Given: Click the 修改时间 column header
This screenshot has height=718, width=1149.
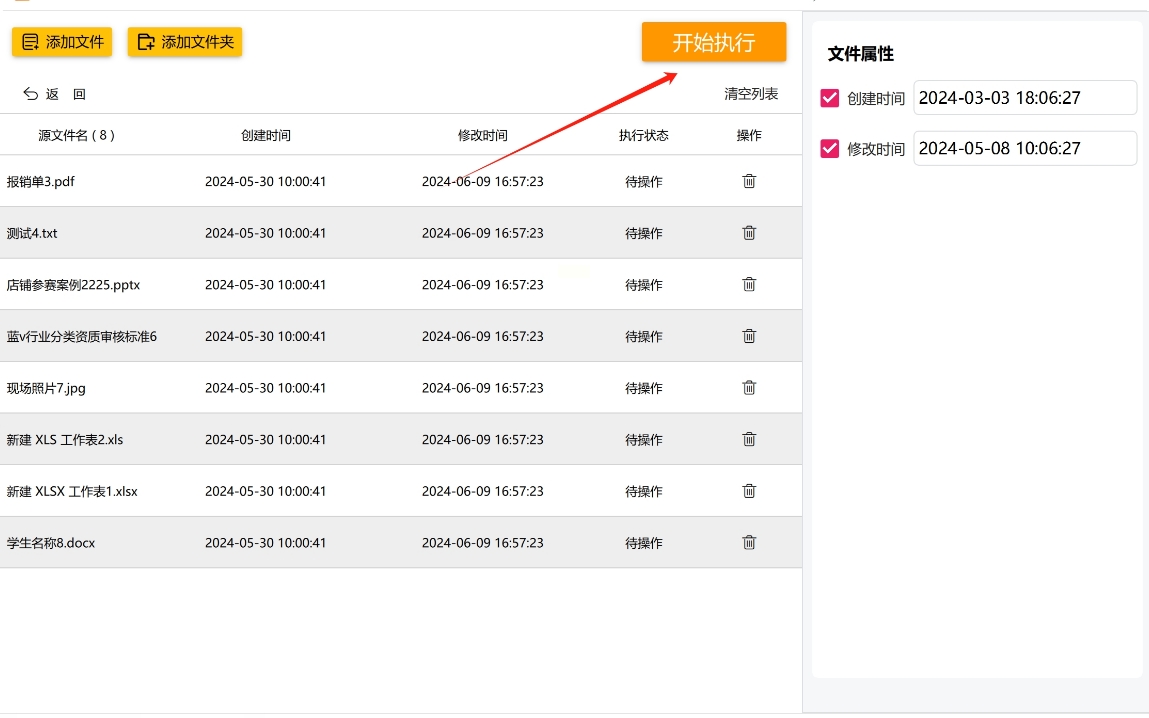Looking at the screenshot, I should [x=483, y=135].
